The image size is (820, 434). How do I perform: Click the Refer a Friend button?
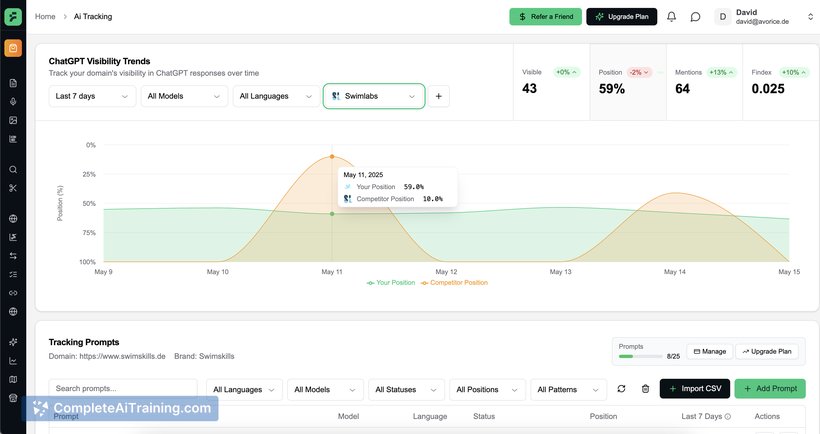[545, 17]
